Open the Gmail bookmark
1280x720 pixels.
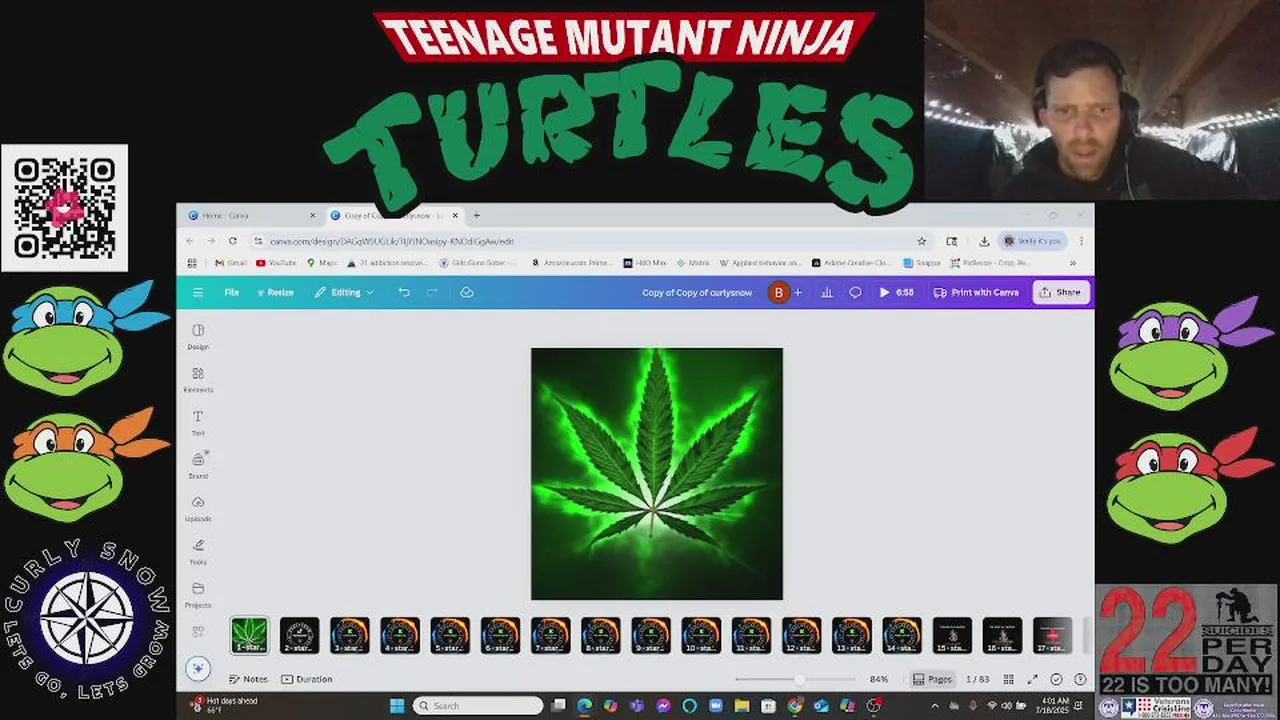point(230,263)
